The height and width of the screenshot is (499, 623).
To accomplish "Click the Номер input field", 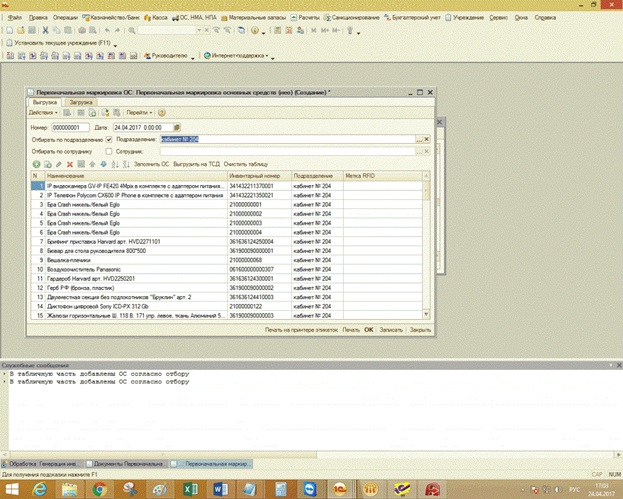I will [x=70, y=128].
